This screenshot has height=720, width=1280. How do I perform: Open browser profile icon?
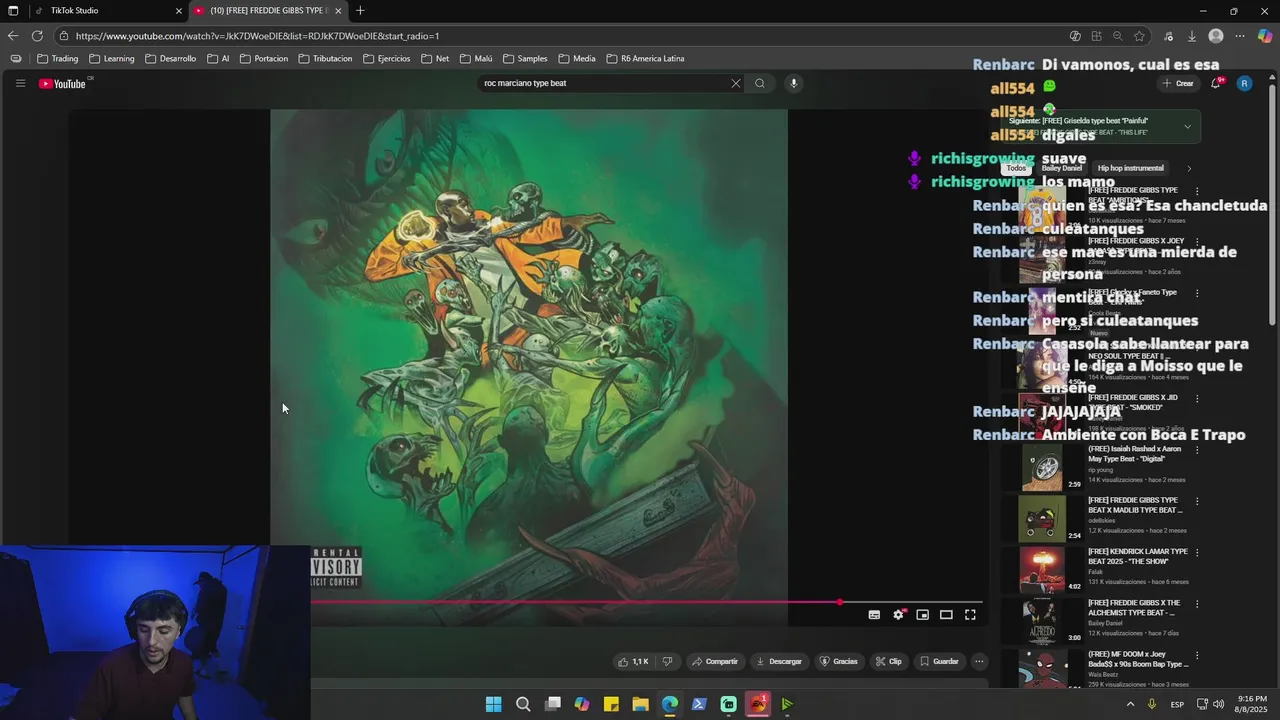click(1216, 36)
